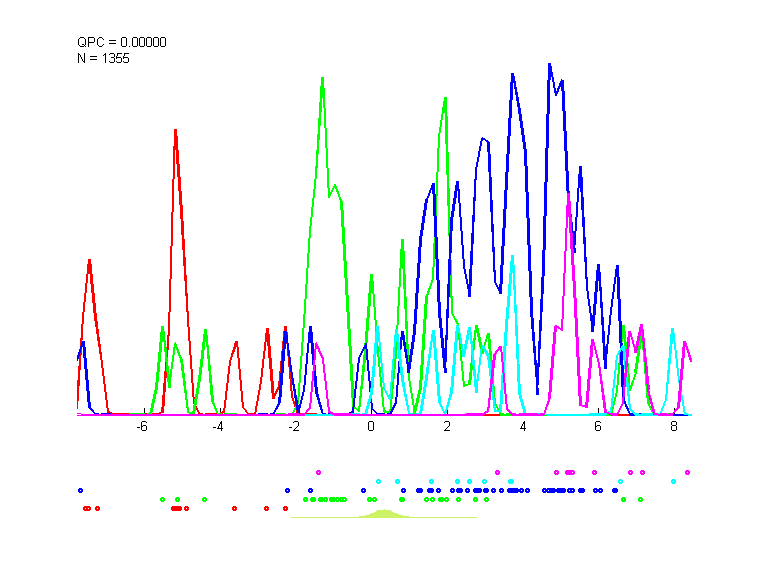This screenshot has height=576, width=768.
Task: Click the QPC = 0.00000 text label
Action: pos(122,42)
